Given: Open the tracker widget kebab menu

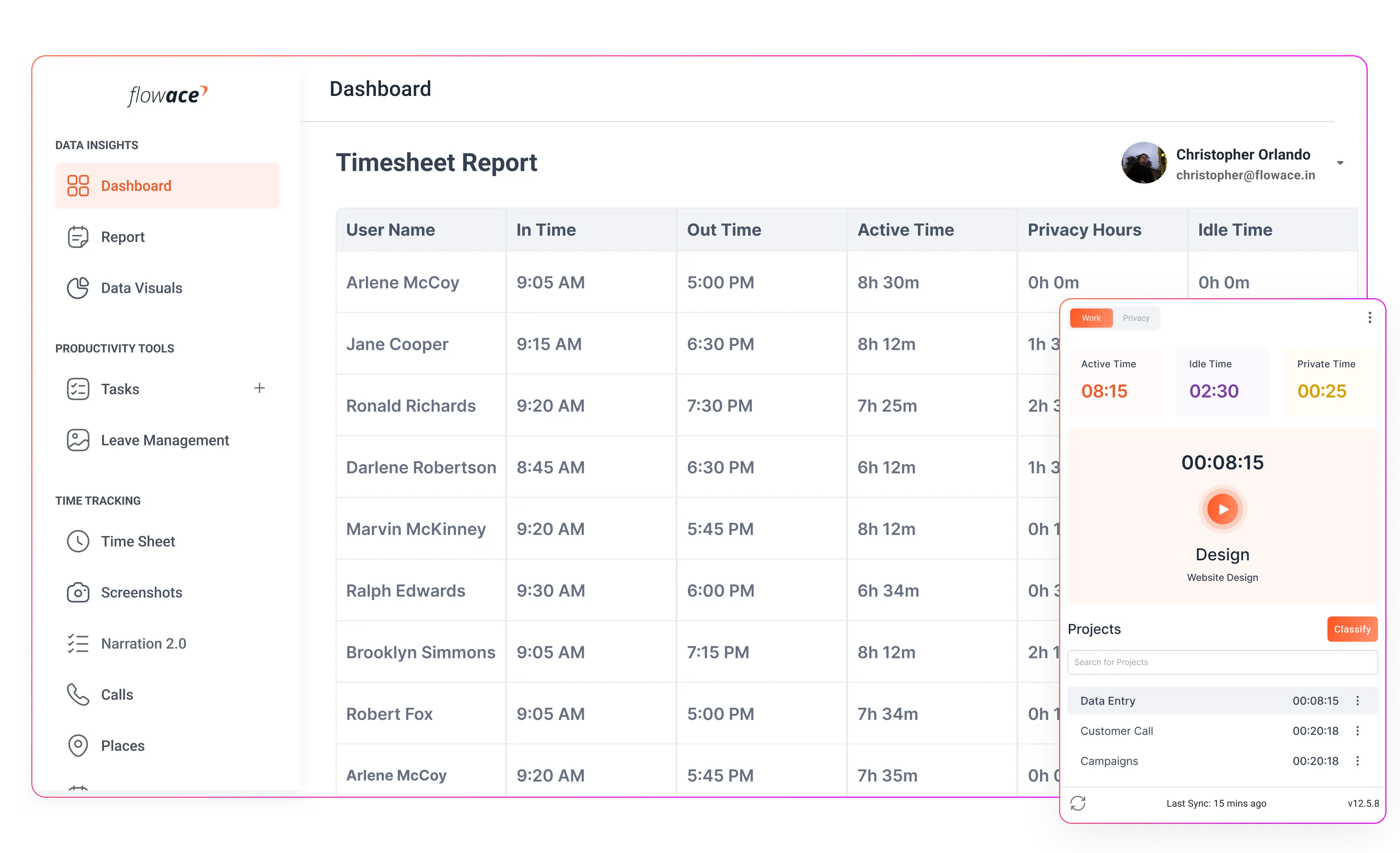Looking at the screenshot, I should click(x=1369, y=318).
